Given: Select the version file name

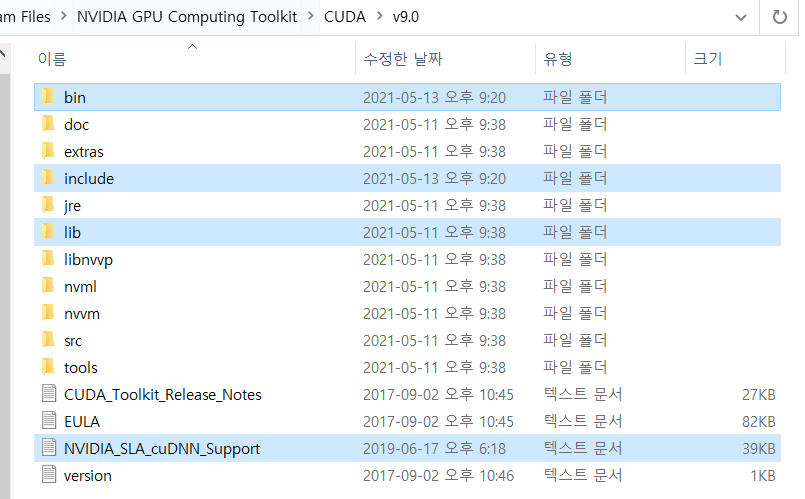Looking at the screenshot, I should click(x=88, y=476).
